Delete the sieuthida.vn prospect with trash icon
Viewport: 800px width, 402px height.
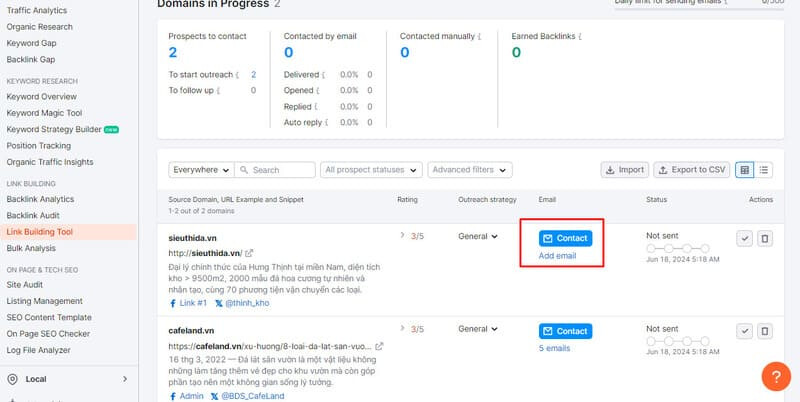pos(764,238)
